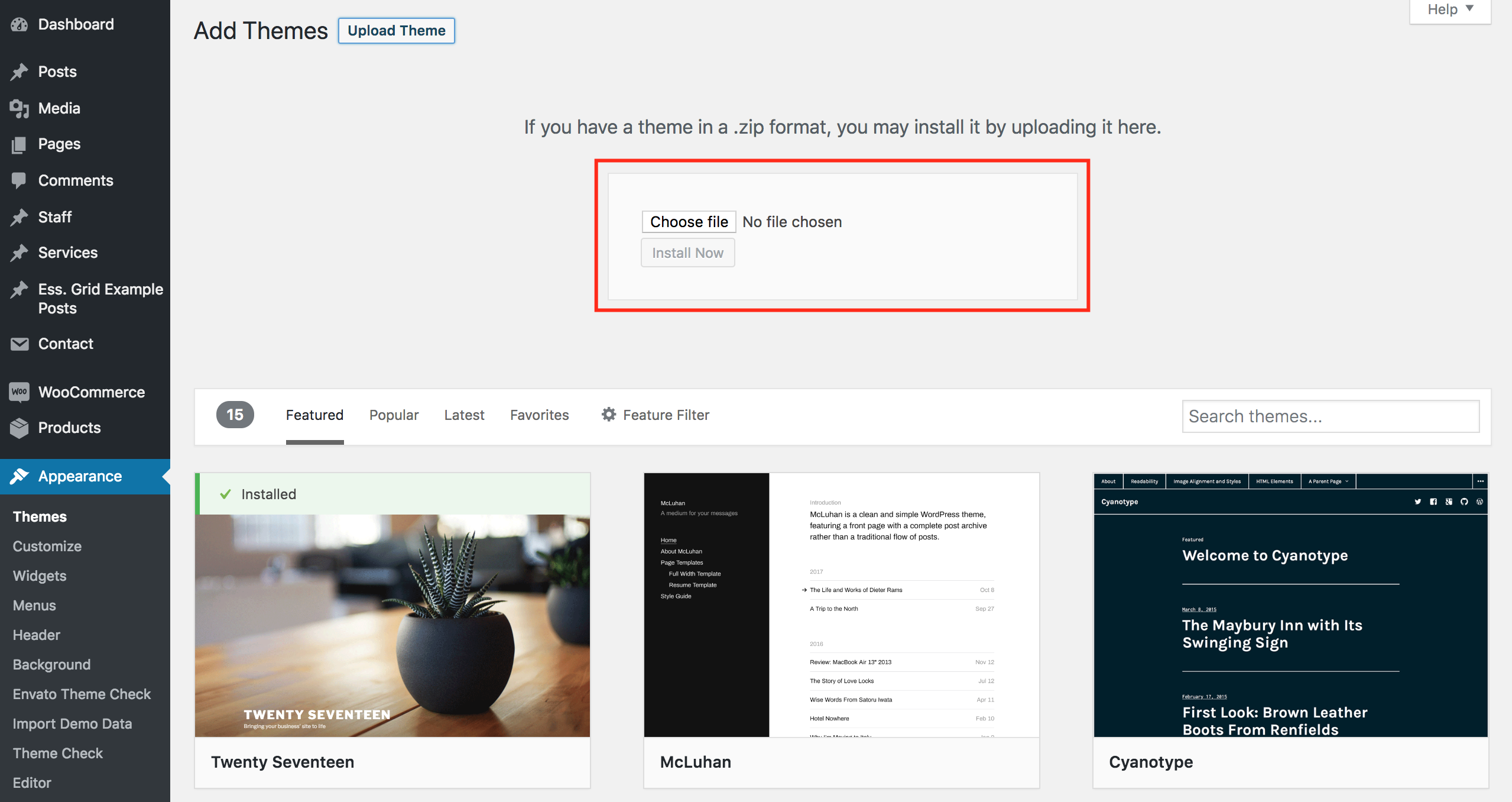Open the Themes submenu link
This screenshot has width=1512, height=802.
pyautogui.click(x=40, y=517)
